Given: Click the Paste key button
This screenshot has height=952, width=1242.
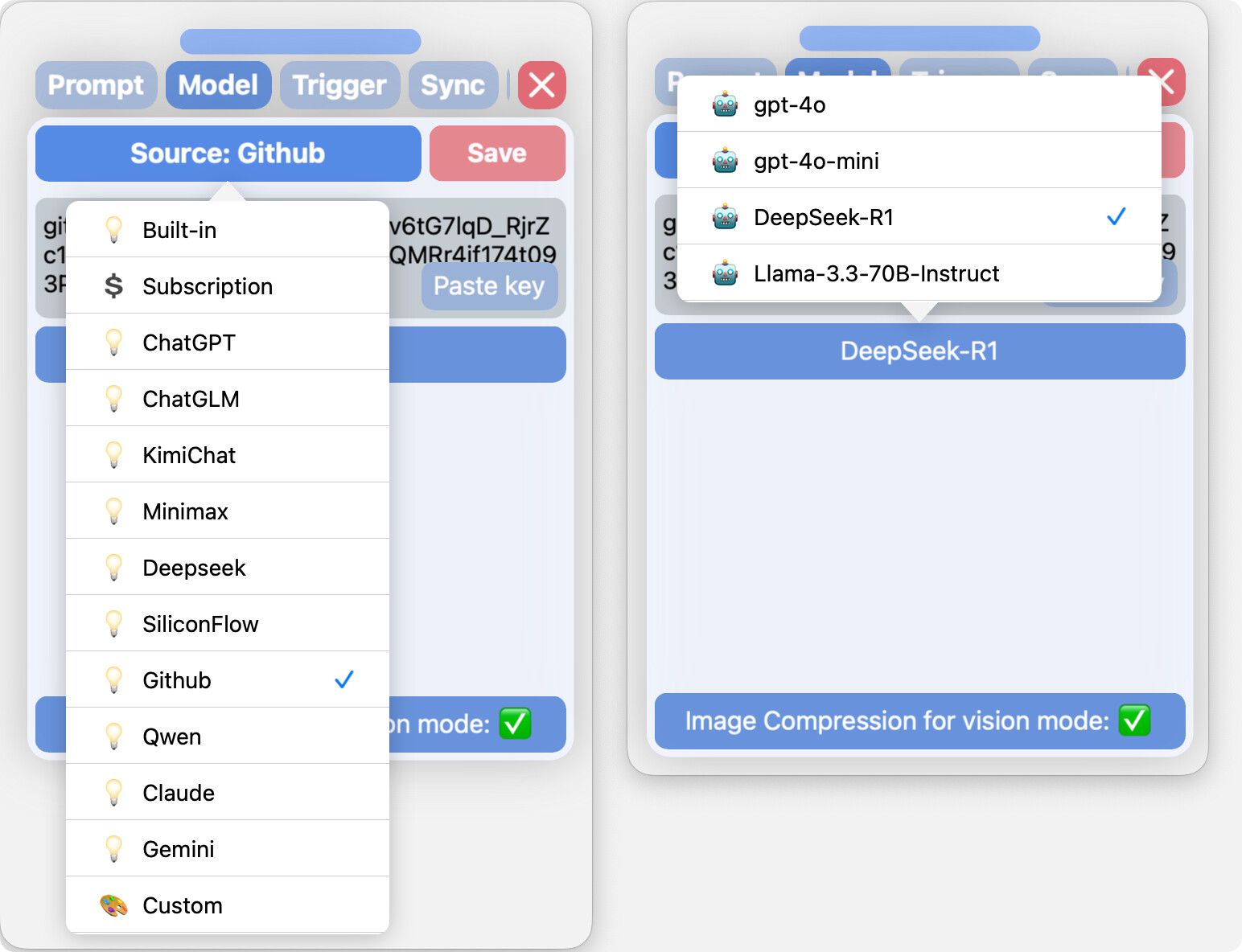Looking at the screenshot, I should [x=489, y=286].
